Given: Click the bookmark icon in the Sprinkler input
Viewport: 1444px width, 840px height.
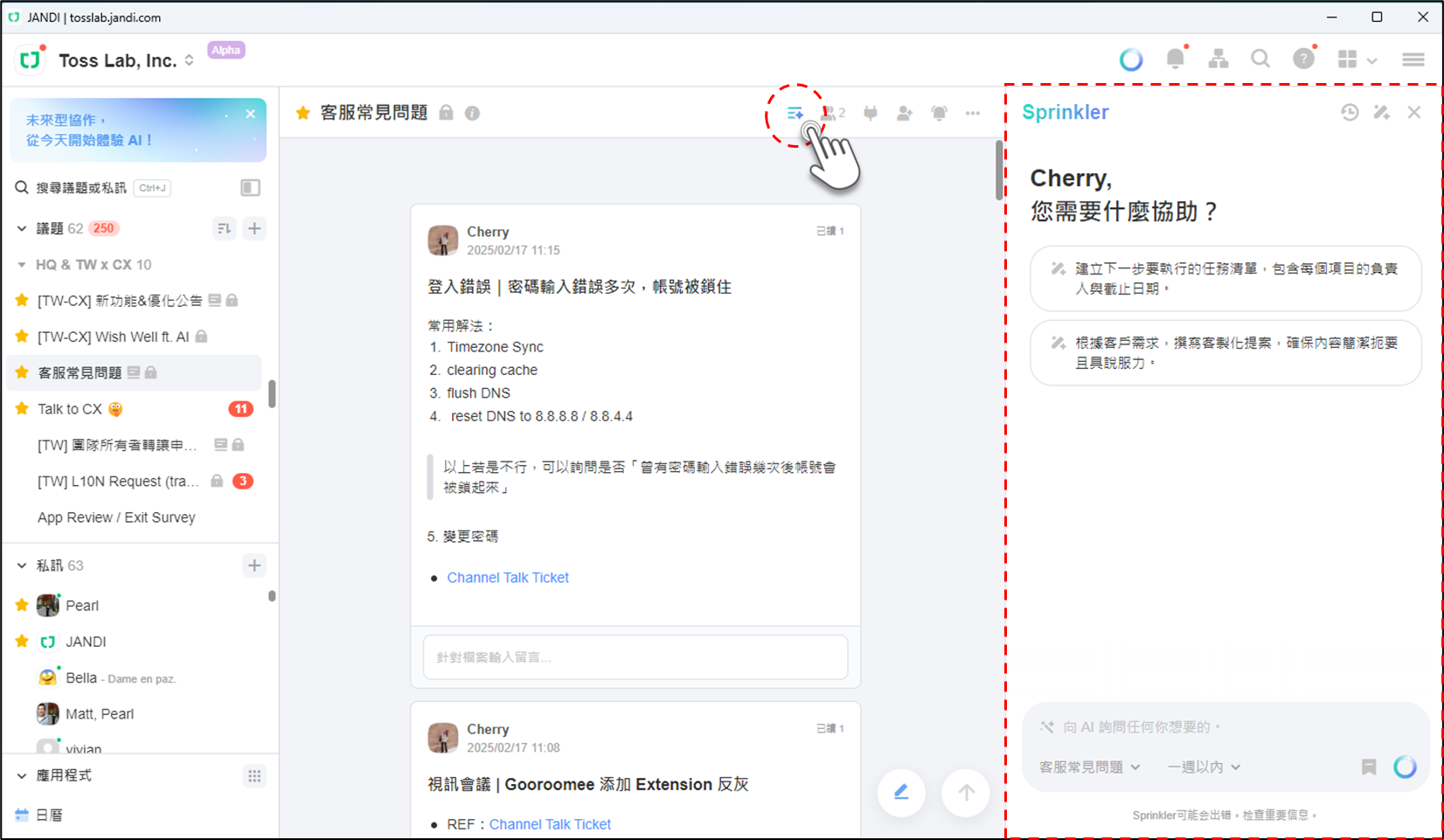Looking at the screenshot, I should [1369, 767].
